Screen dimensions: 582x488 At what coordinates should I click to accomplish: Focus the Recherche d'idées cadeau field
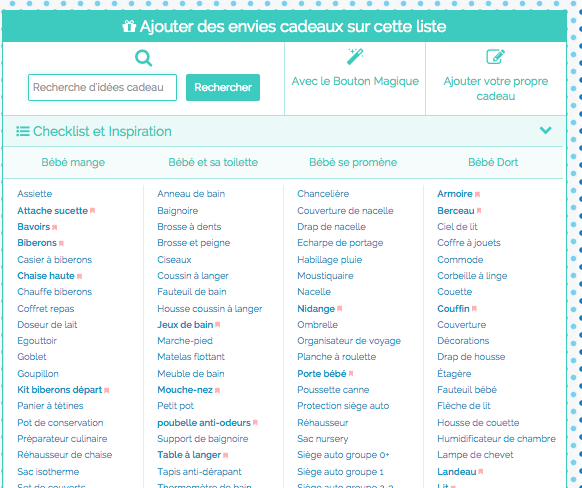tap(102, 88)
